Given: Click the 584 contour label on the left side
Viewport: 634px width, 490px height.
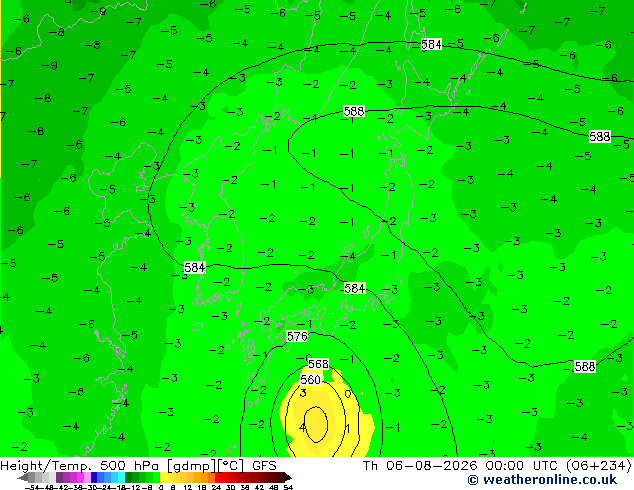Looking at the screenshot, I should [194, 268].
